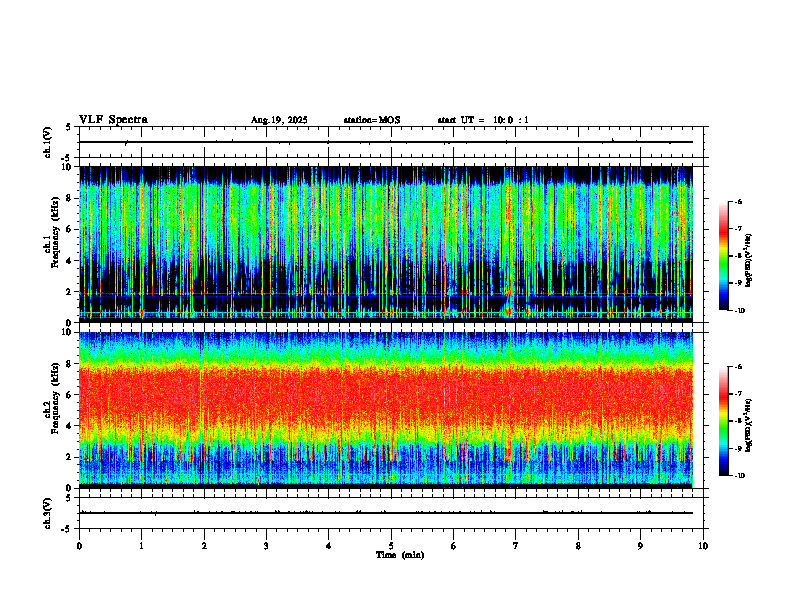Click the "ch.3(V)" waveform axis label
This screenshot has height=612, width=792.
[48, 513]
